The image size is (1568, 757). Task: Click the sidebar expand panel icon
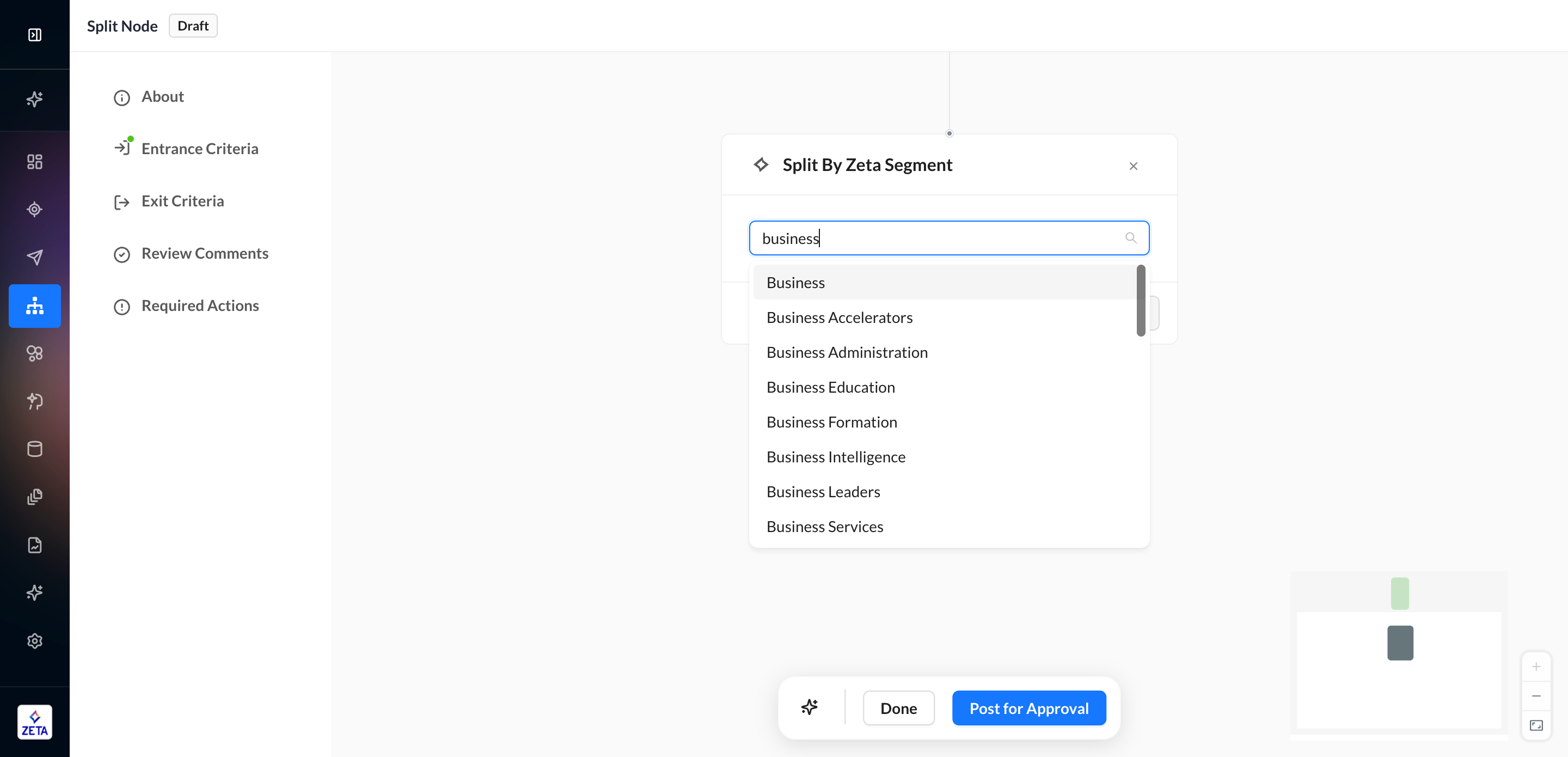(x=35, y=35)
